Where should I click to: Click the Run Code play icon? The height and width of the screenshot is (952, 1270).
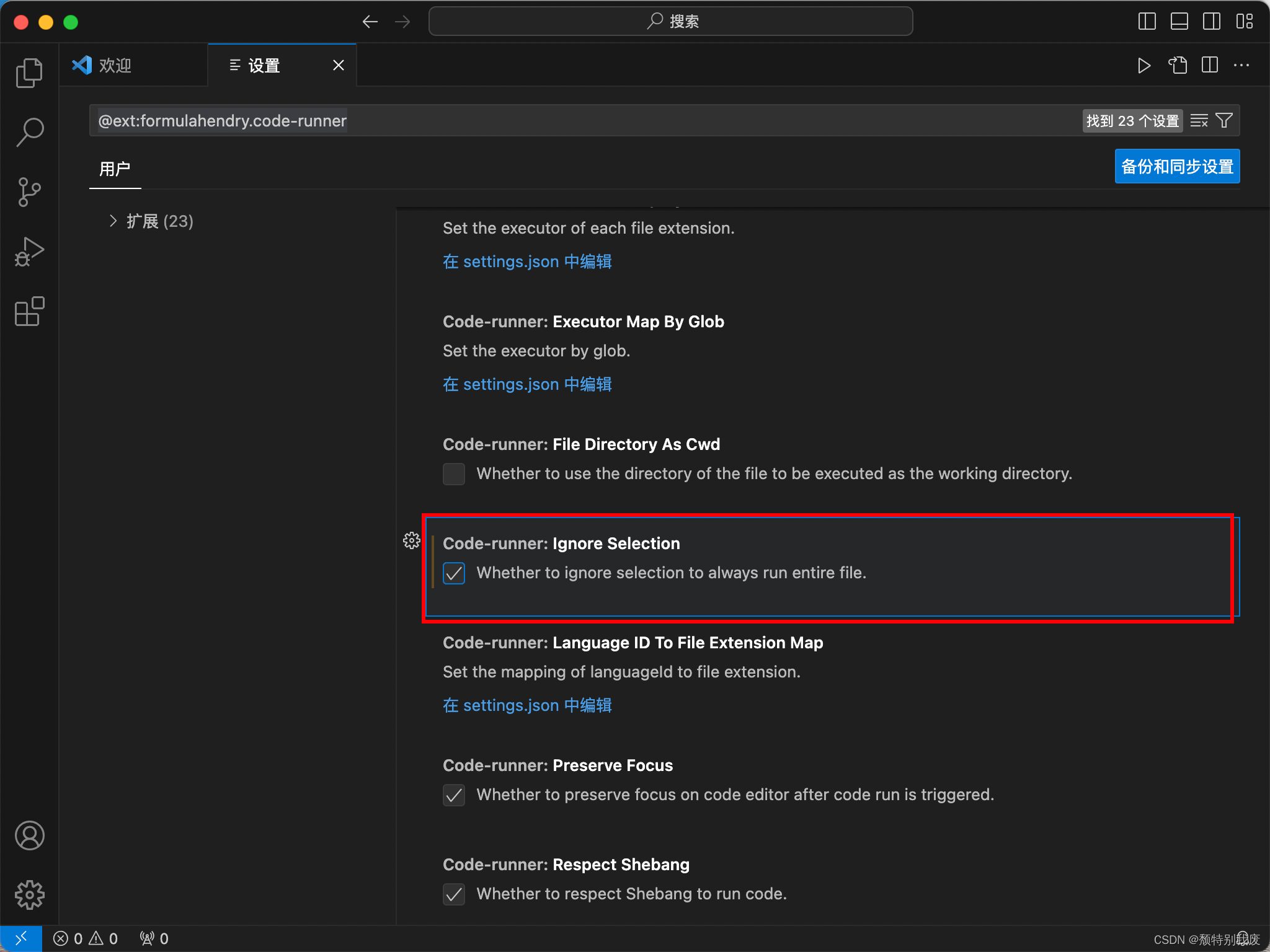coord(1144,65)
